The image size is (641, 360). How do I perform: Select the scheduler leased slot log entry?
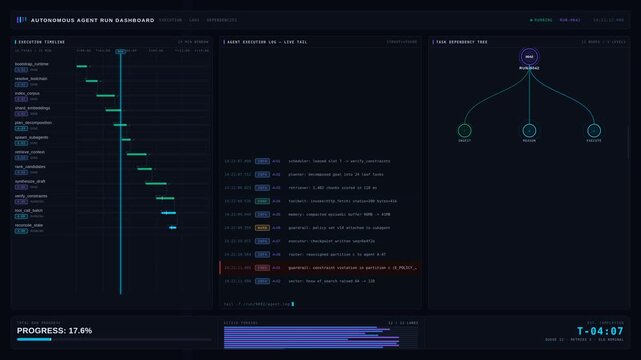pyautogui.click(x=320, y=161)
